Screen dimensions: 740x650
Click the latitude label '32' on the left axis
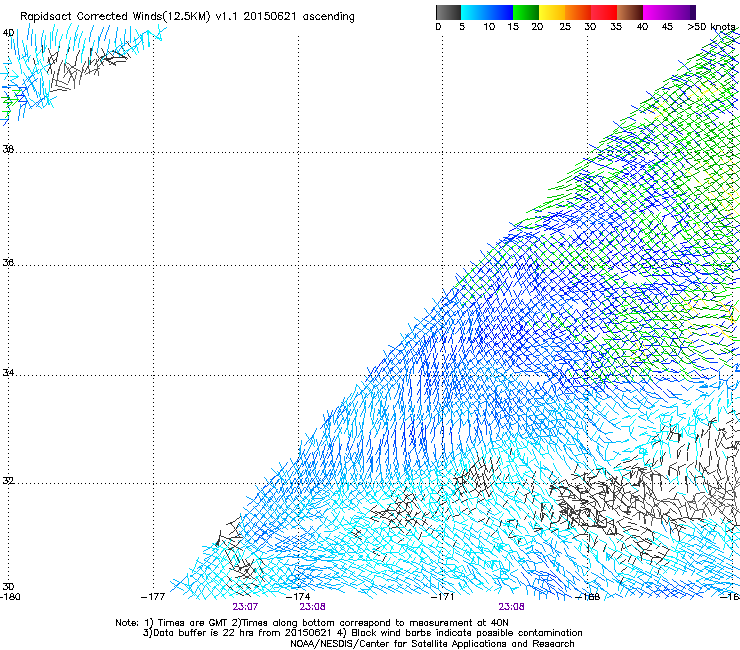pyautogui.click(x=8, y=481)
